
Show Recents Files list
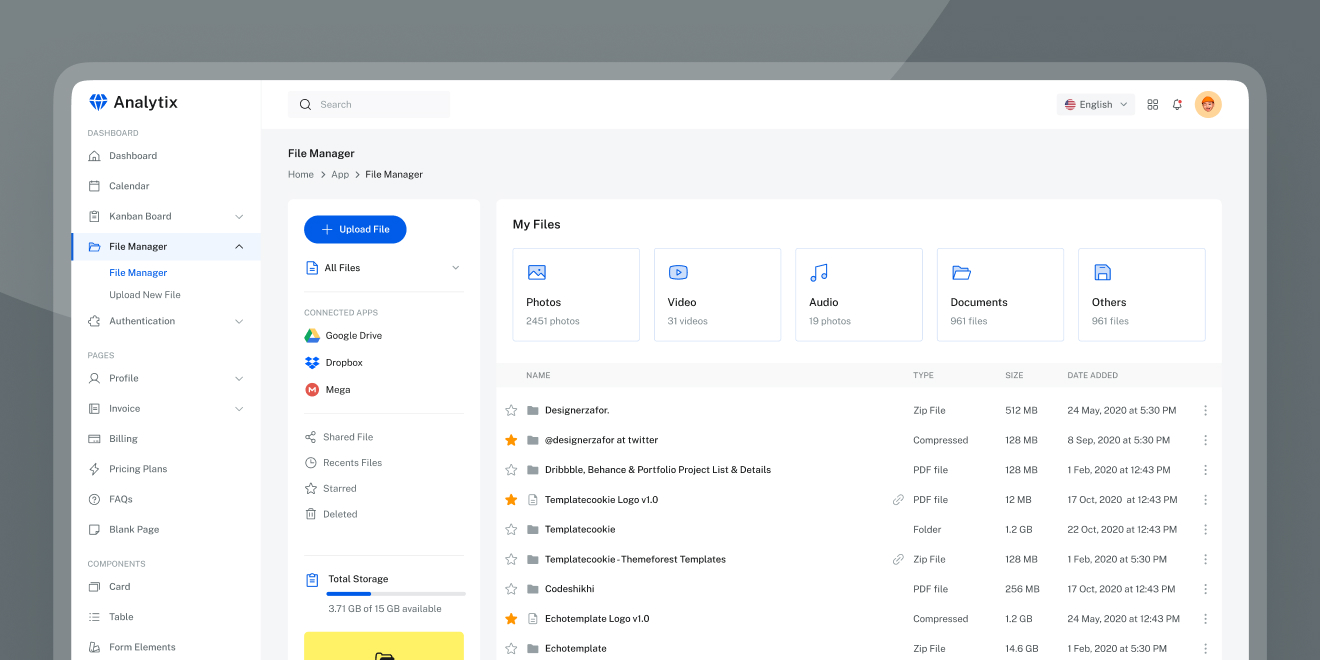click(x=343, y=463)
